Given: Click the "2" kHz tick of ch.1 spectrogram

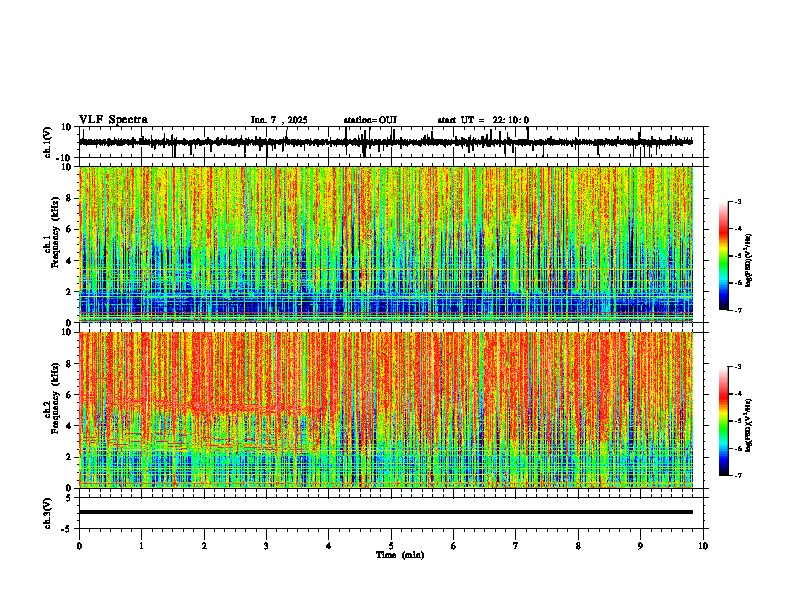Looking at the screenshot, I should (69, 291).
